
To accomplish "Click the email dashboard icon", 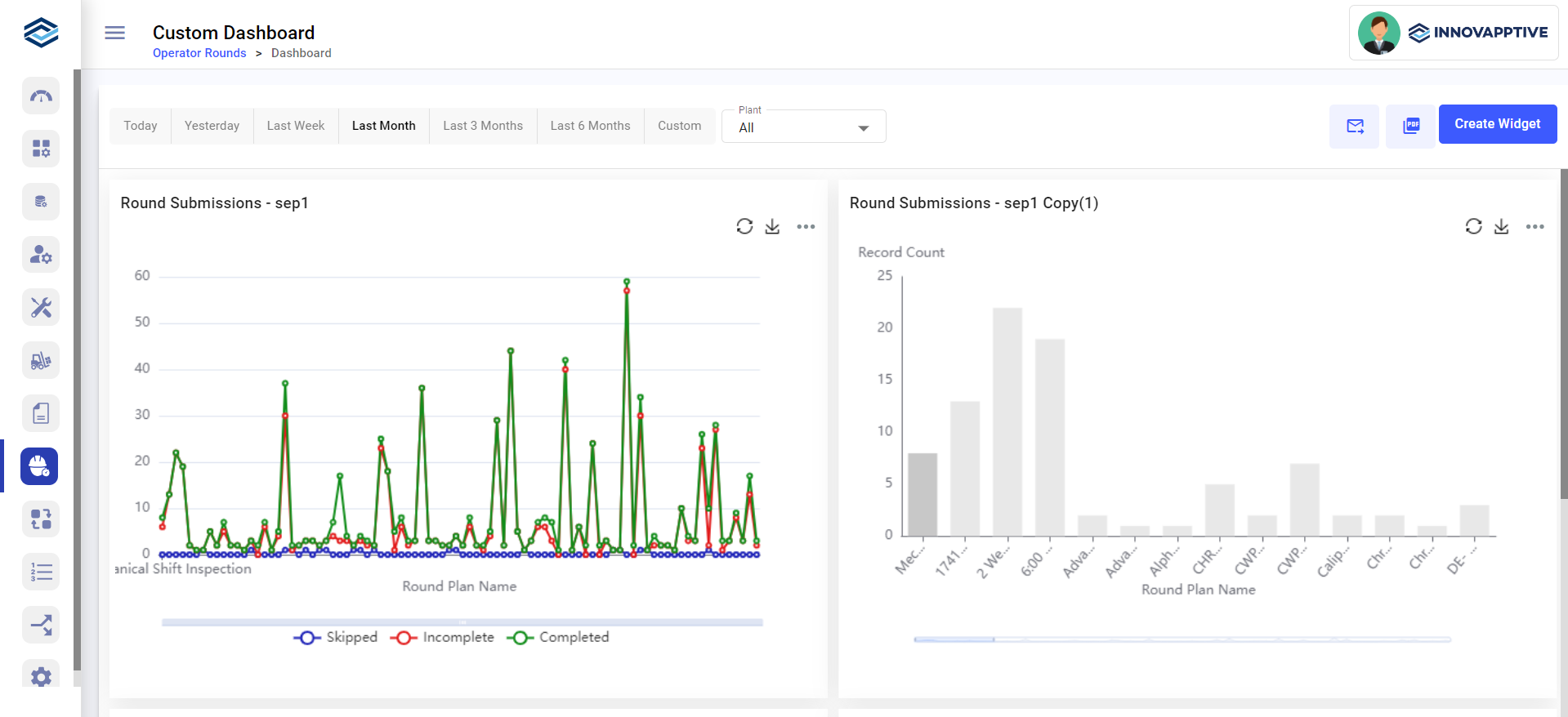I will 1354,126.
